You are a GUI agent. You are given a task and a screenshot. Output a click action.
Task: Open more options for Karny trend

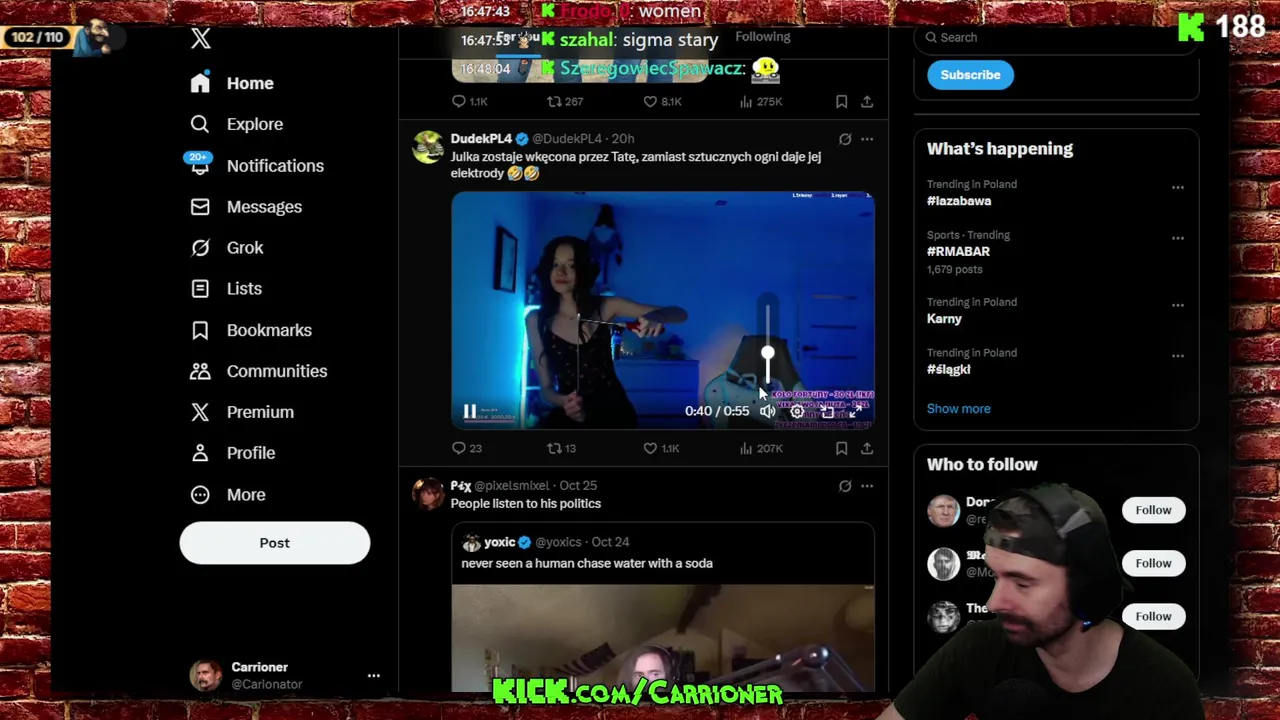coord(1178,305)
